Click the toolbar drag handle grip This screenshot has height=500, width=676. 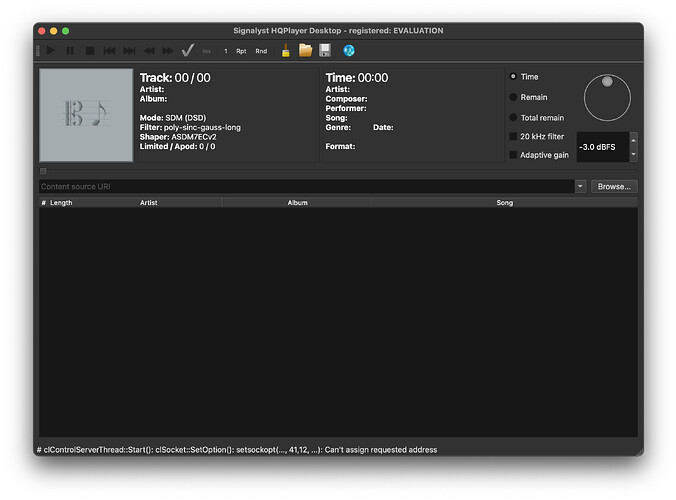38,51
